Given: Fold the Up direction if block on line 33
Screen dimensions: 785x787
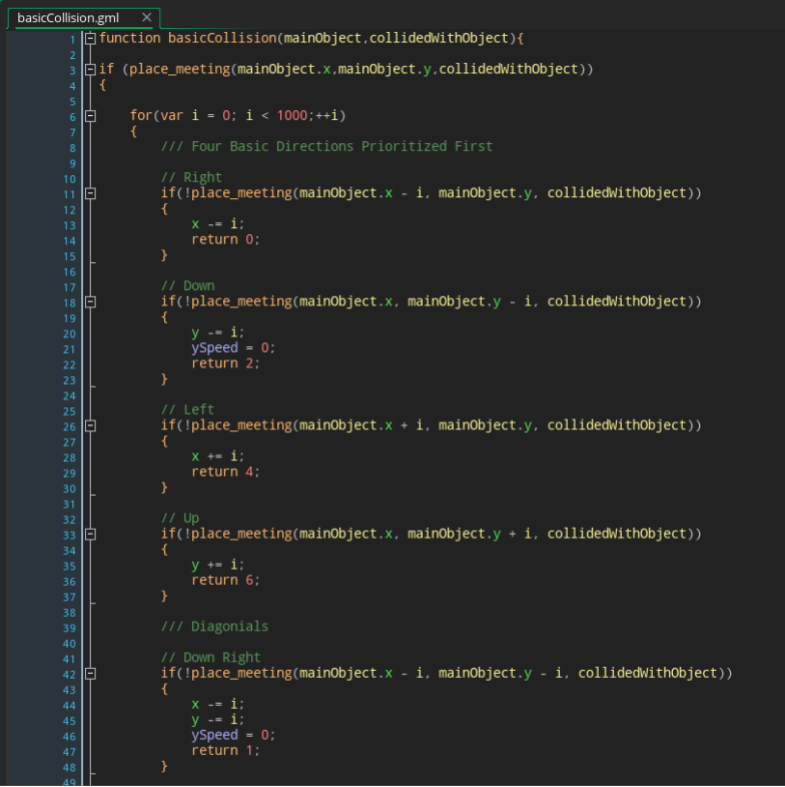Looking at the screenshot, I should (91, 534).
